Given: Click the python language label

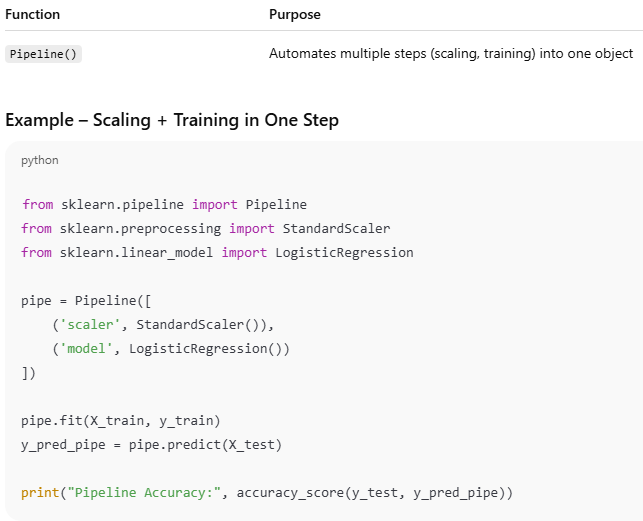Looking at the screenshot, I should point(40,160).
